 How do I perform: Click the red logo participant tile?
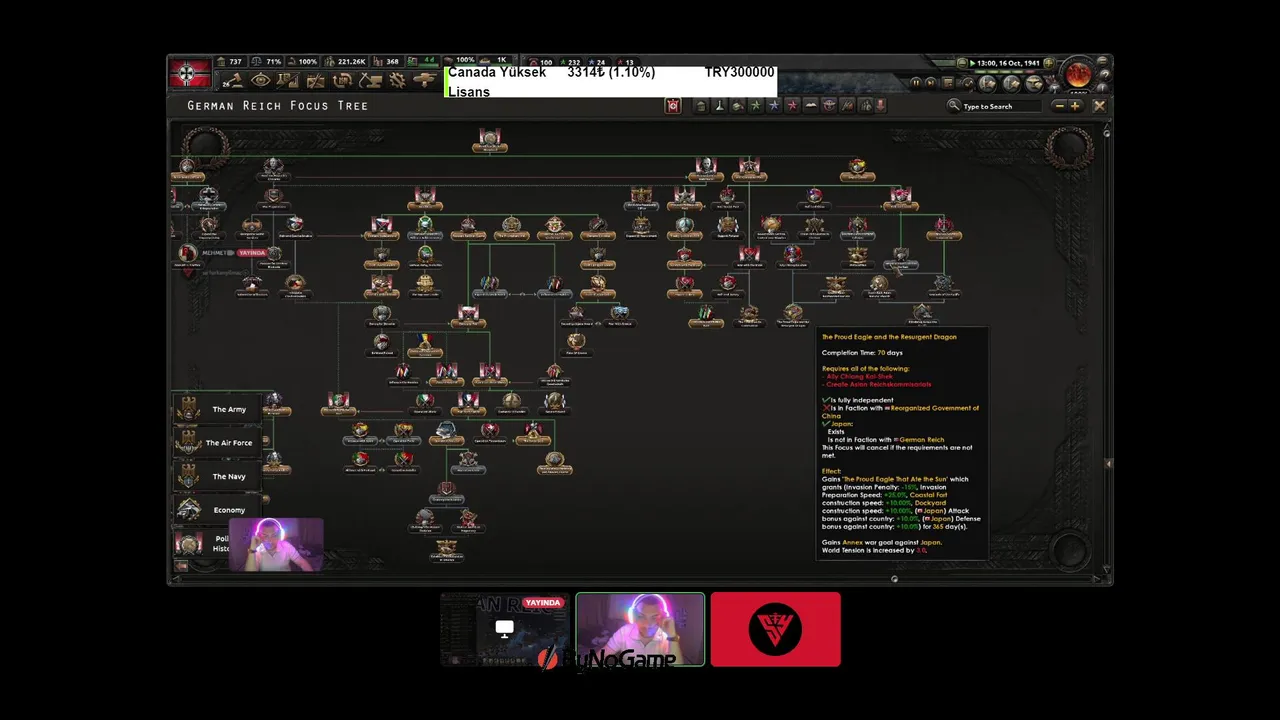(x=776, y=629)
